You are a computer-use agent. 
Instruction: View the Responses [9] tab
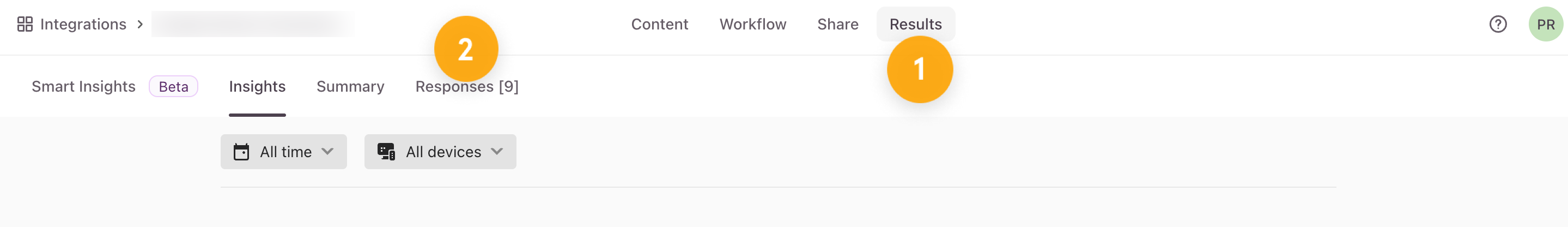(467, 87)
